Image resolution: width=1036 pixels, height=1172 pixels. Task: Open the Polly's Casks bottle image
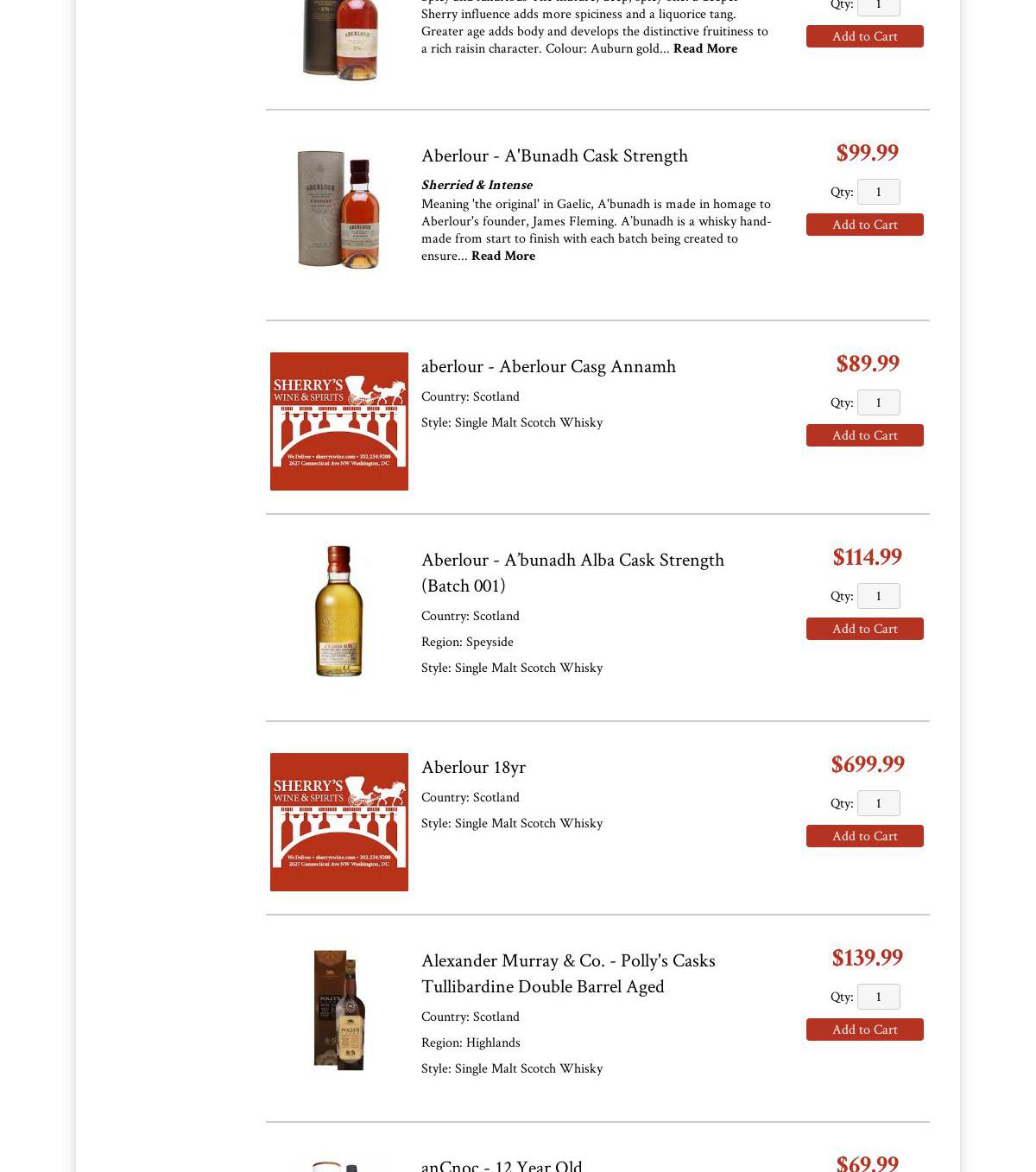tap(339, 1010)
